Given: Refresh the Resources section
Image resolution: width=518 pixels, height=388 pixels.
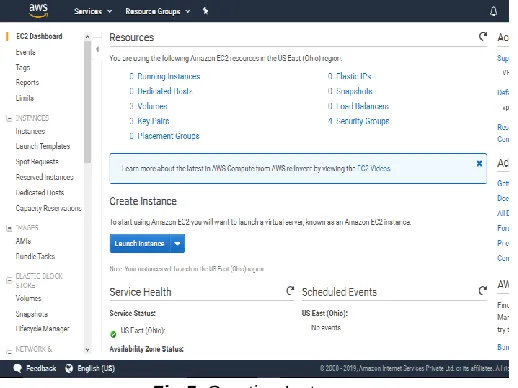Looking at the screenshot, I should point(483,36).
